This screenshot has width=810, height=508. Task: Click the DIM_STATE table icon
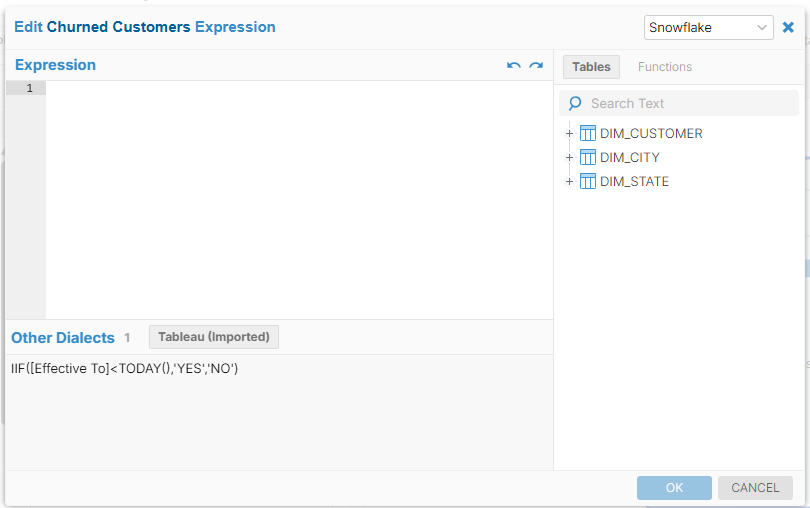(x=588, y=181)
